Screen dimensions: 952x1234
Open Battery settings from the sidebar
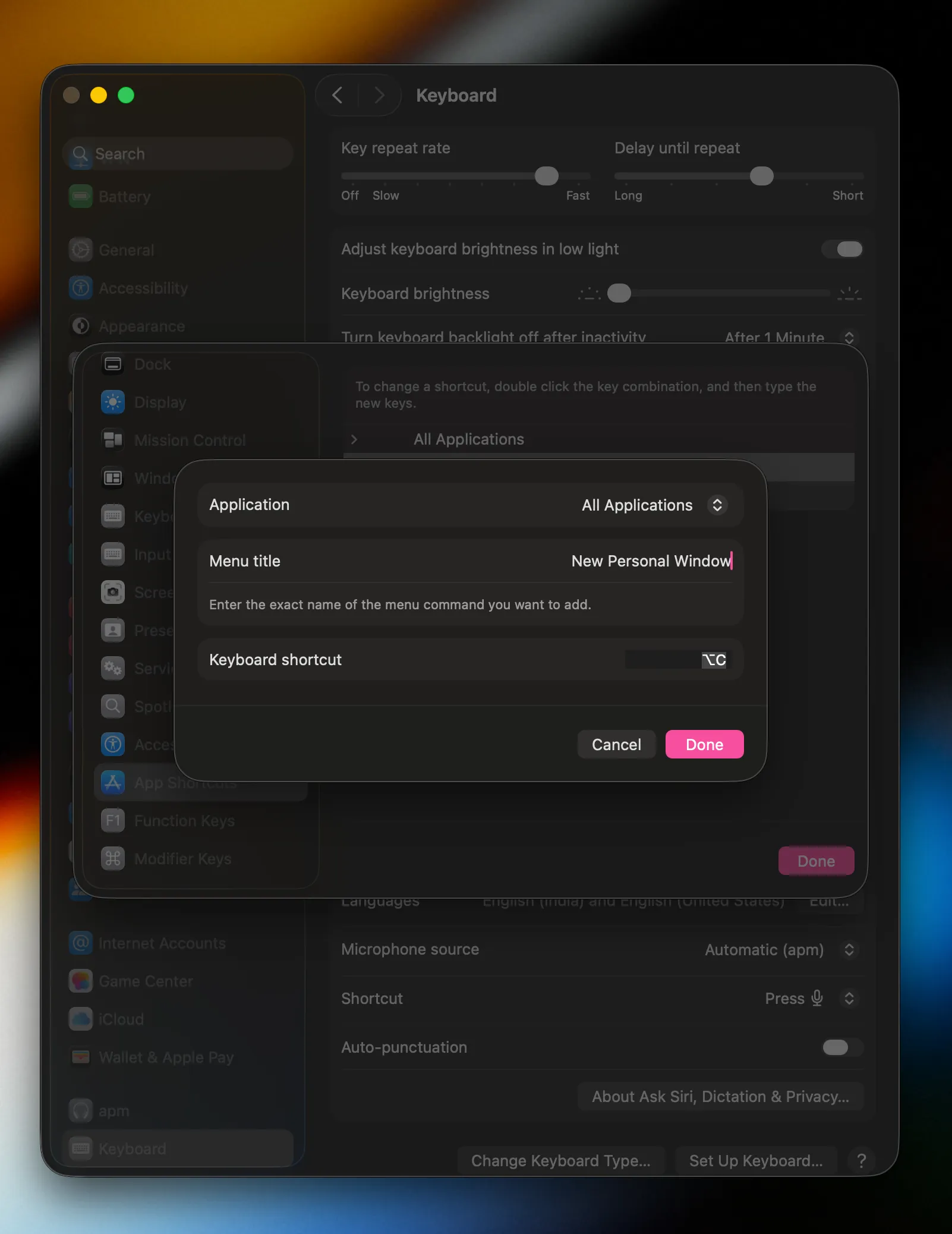click(x=125, y=197)
